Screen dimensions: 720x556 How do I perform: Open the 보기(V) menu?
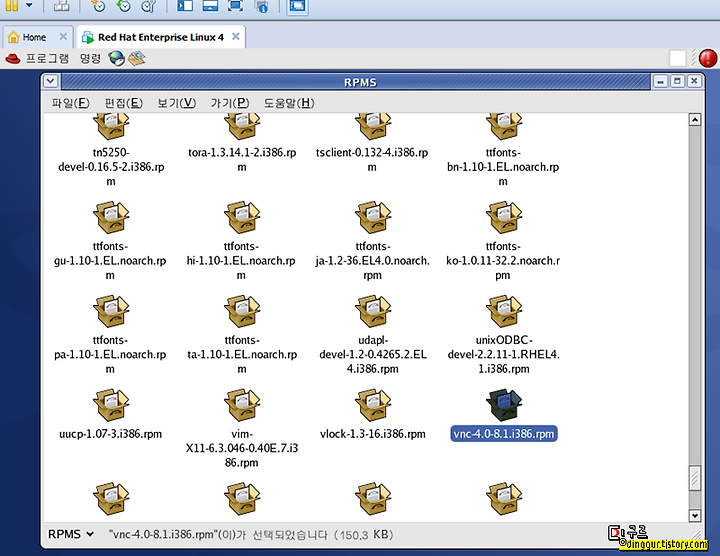click(x=177, y=103)
